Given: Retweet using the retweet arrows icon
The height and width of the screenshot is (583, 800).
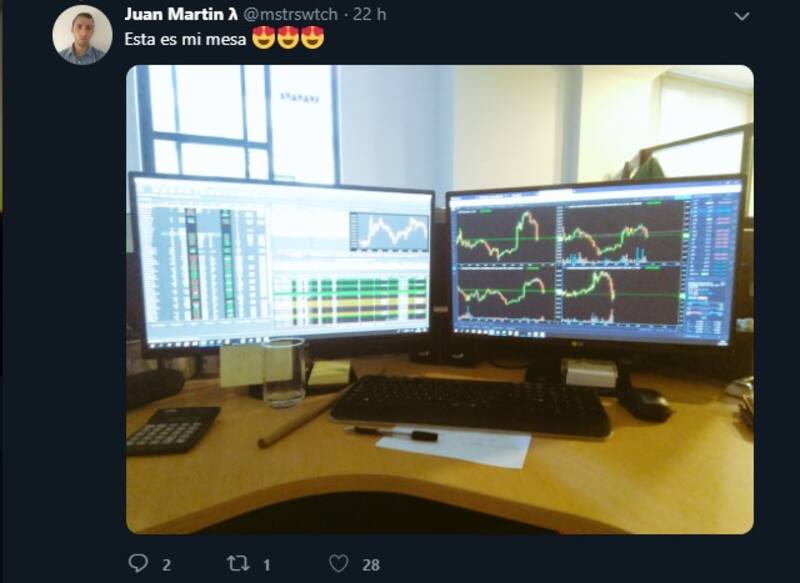Looking at the screenshot, I should point(238,564).
